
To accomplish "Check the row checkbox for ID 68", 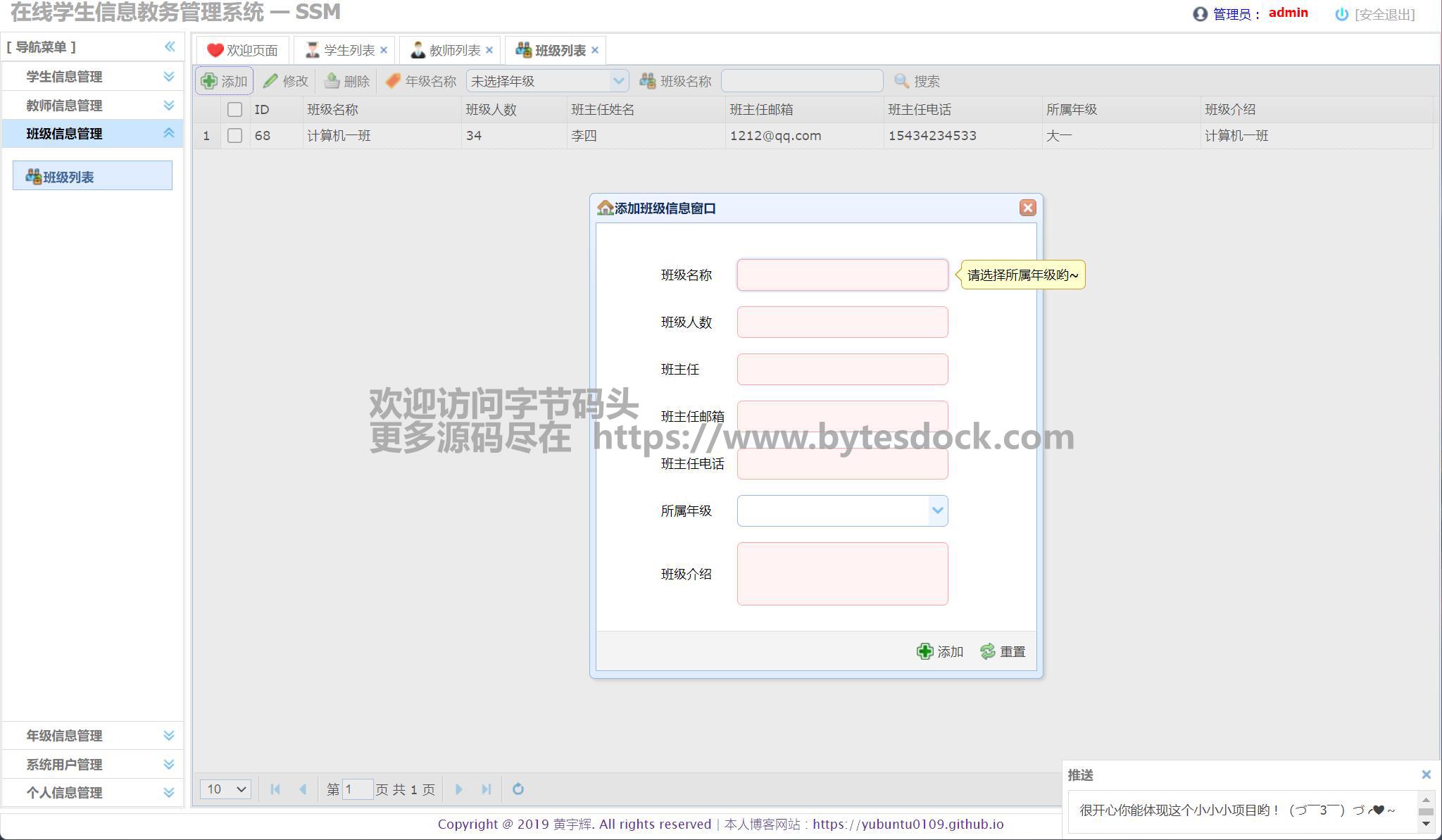I will point(234,135).
